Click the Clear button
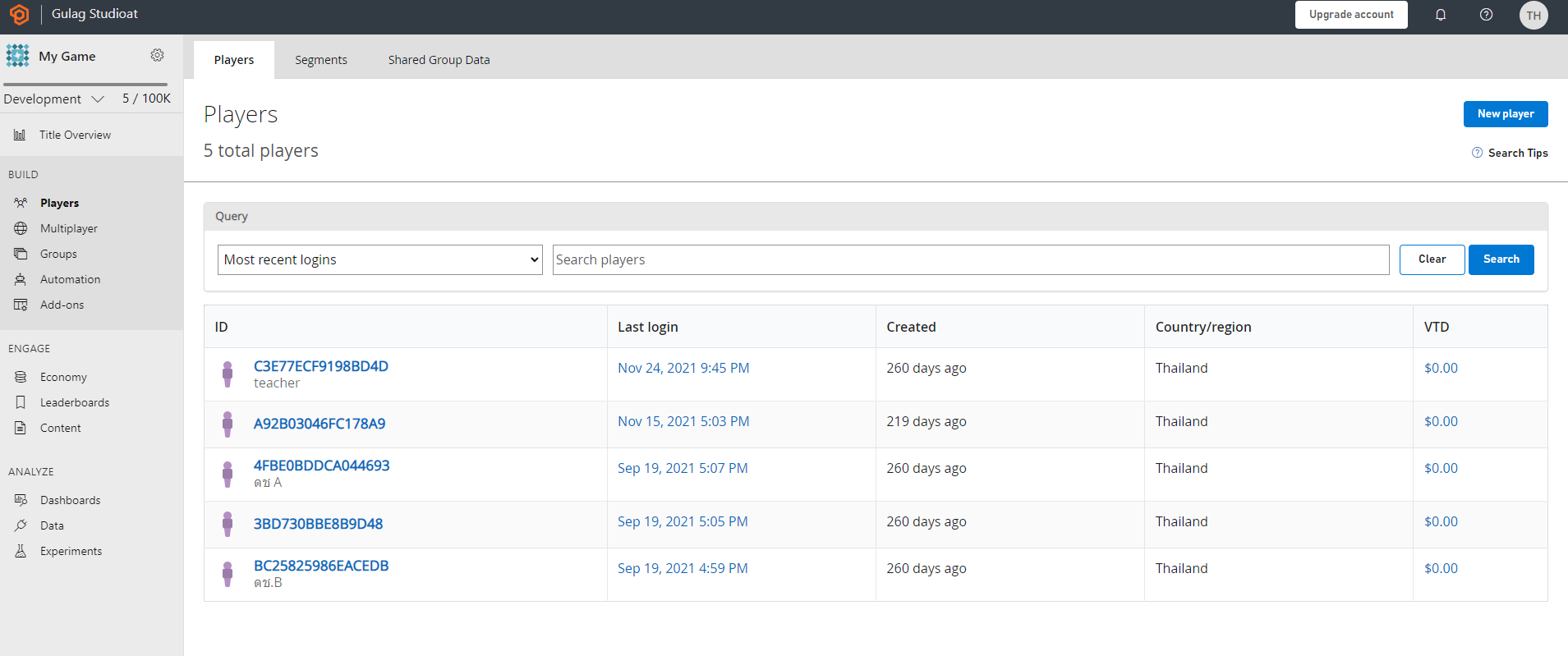The height and width of the screenshot is (656, 1568). pos(1432,259)
